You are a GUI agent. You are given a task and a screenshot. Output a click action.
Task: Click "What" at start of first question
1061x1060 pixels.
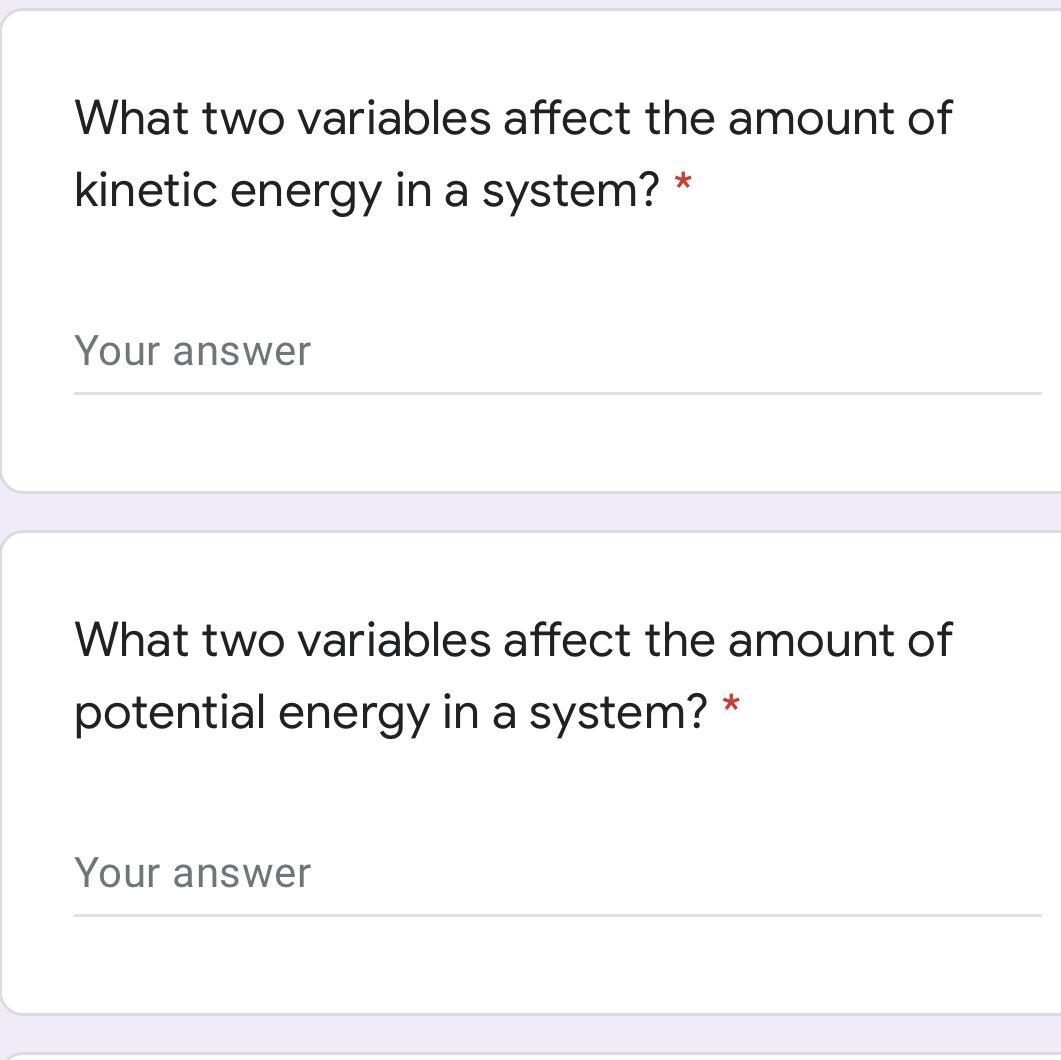[131, 118]
